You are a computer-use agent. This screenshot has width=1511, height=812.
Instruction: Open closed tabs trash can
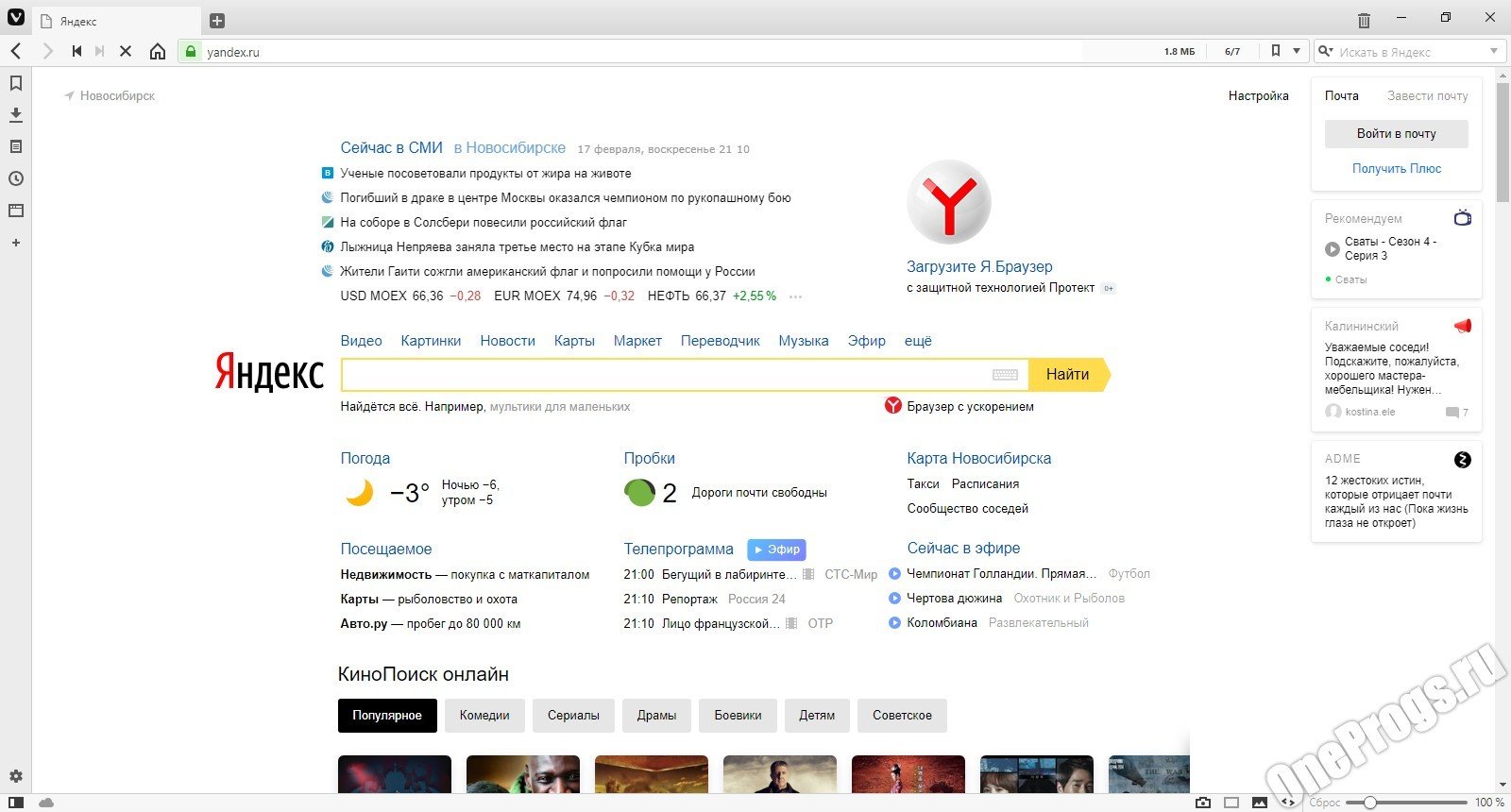1364,19
